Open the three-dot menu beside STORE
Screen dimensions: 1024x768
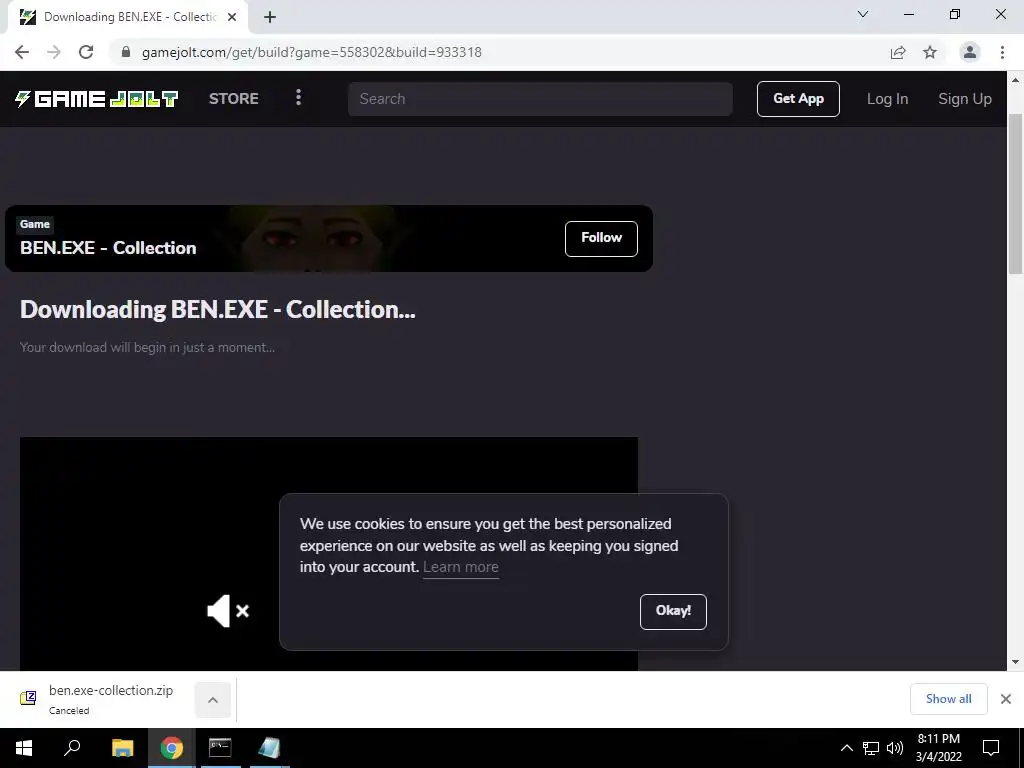pyautogui.click(x=298, y=98)
